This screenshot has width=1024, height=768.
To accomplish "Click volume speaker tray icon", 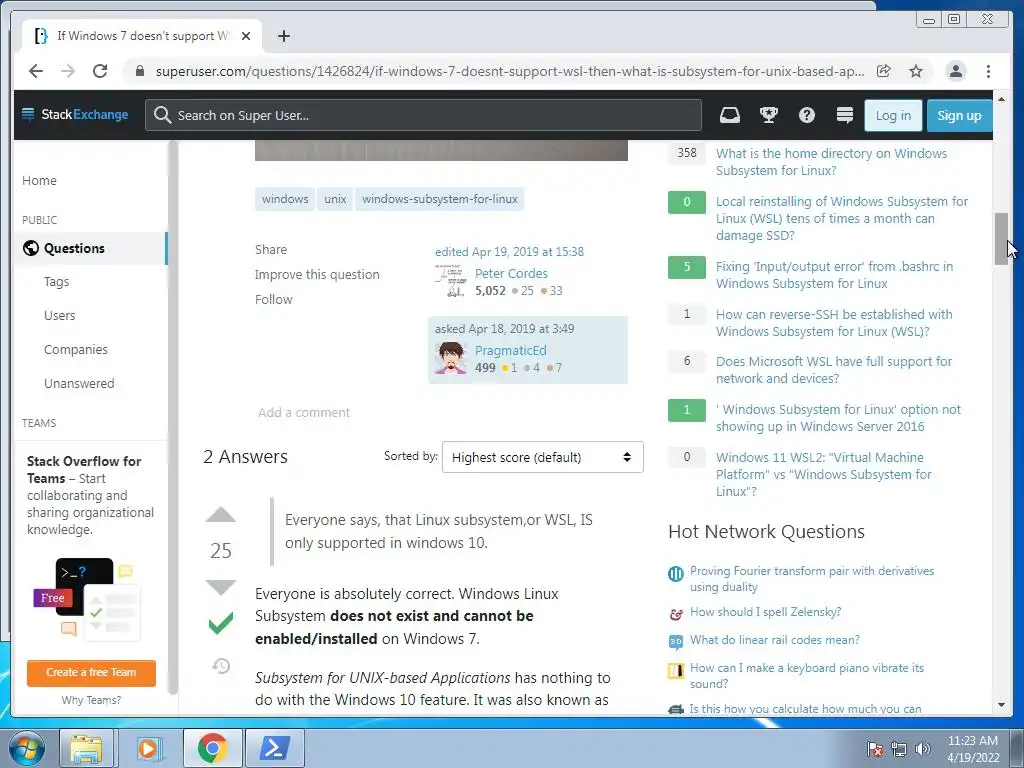I will coord(923,749).
